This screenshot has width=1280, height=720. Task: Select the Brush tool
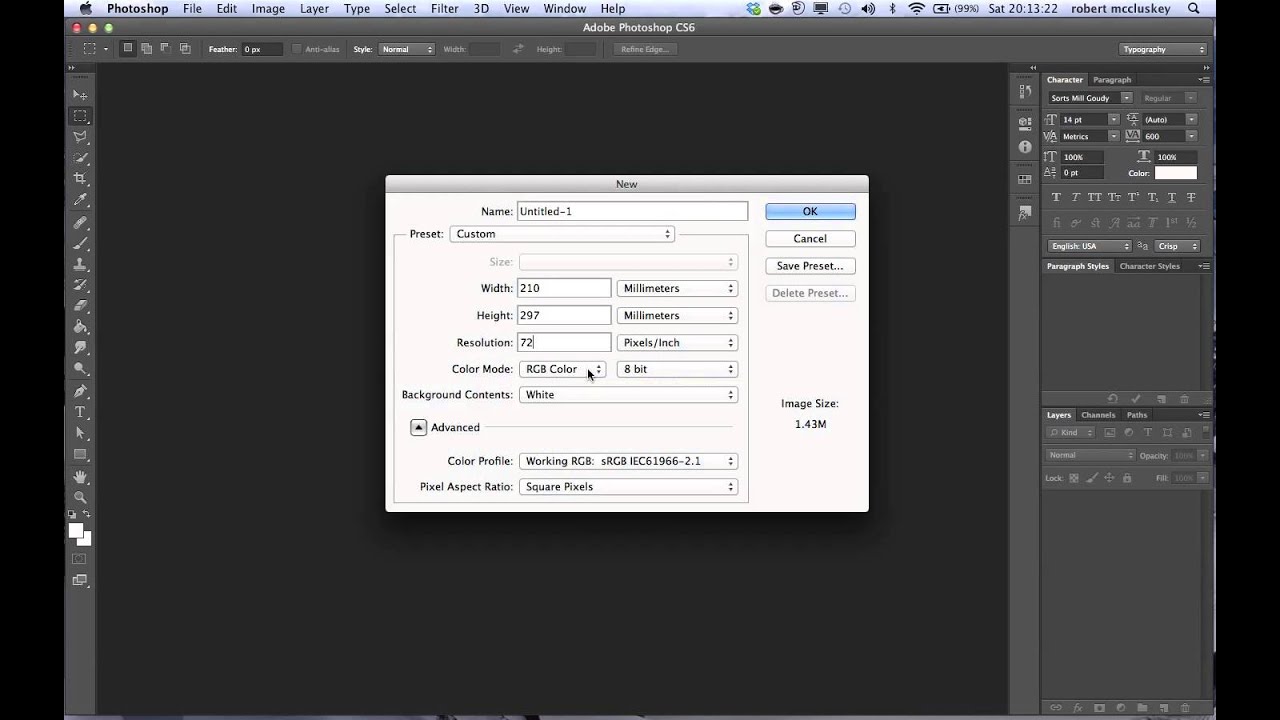click(x=80, y=244)
